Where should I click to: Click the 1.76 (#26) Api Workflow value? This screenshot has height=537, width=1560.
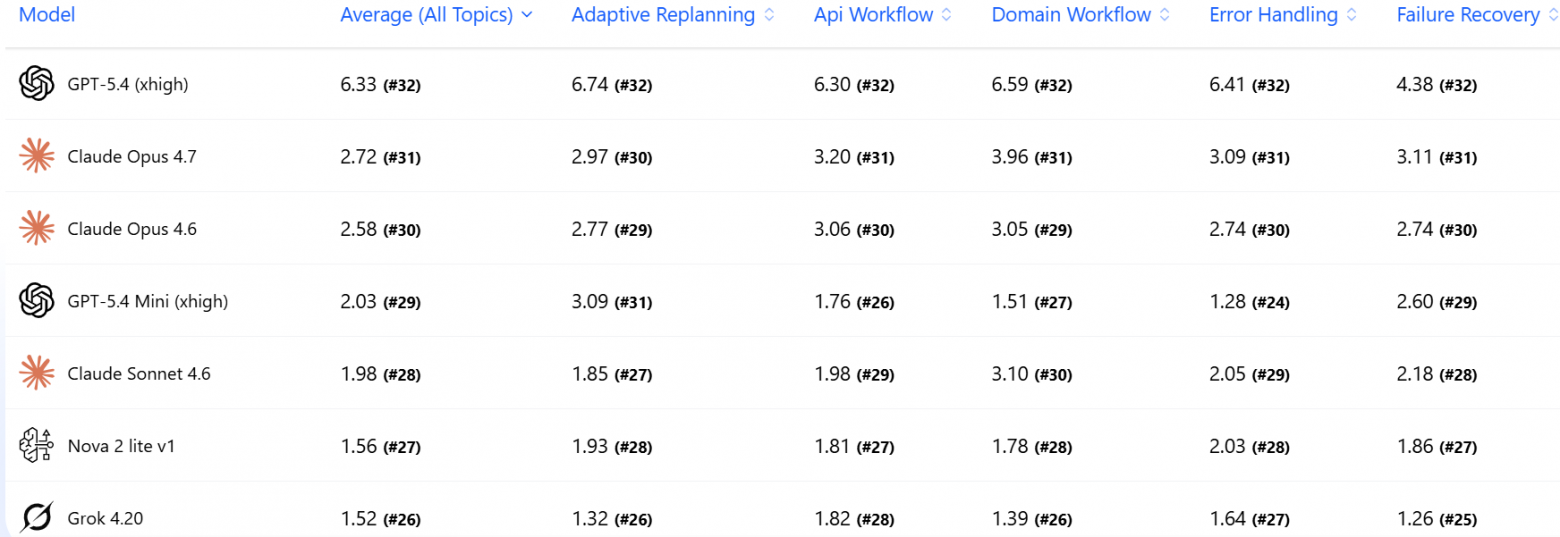pos(854,301)
